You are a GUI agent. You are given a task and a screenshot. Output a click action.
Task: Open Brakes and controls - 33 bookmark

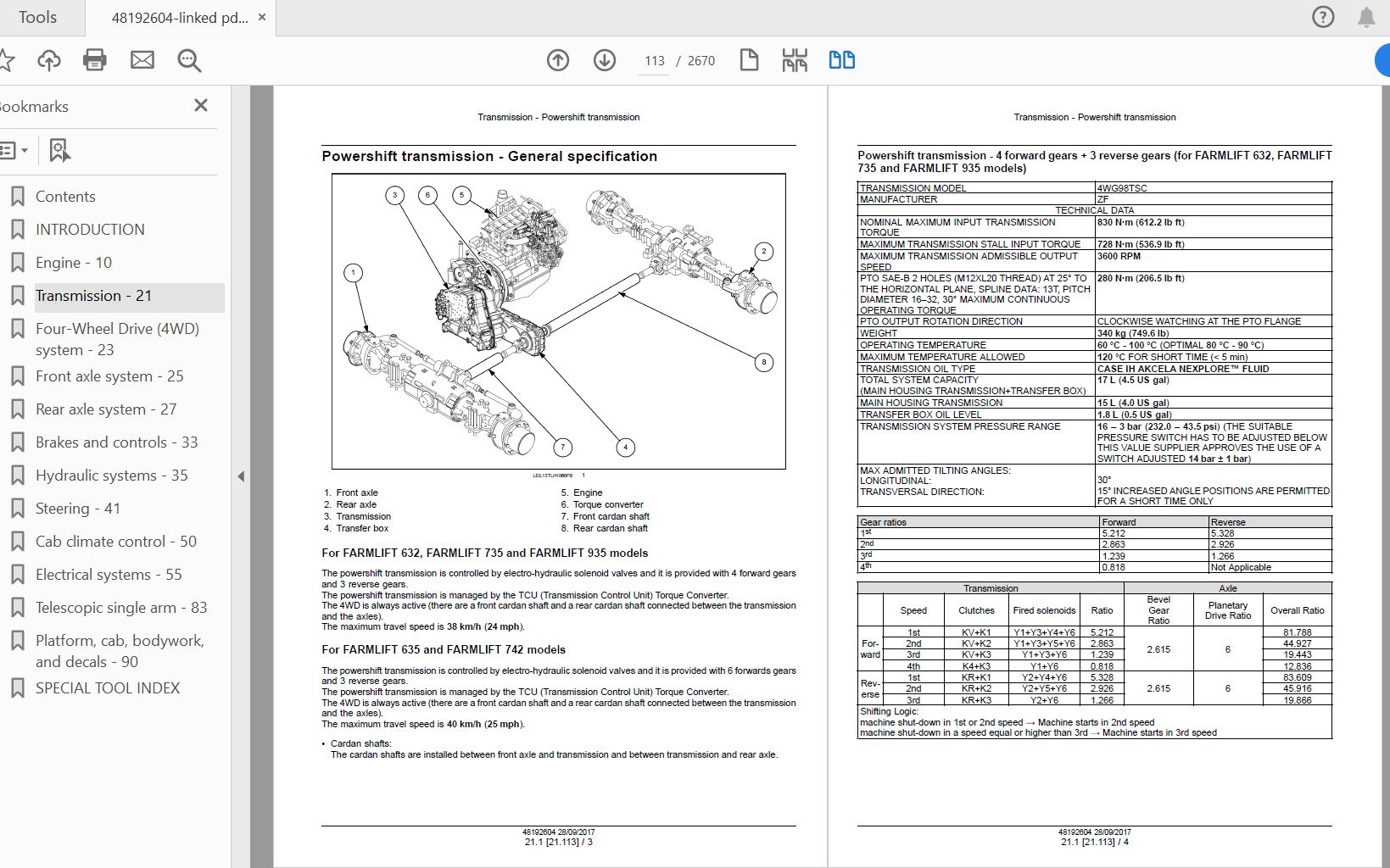(x=116, y=442)
